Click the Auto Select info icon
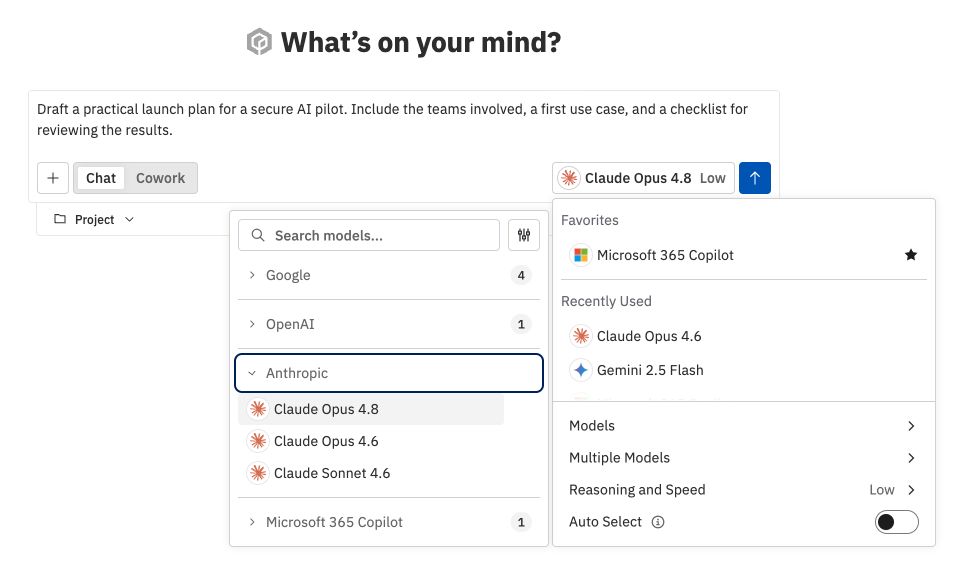 pos(658,522)
